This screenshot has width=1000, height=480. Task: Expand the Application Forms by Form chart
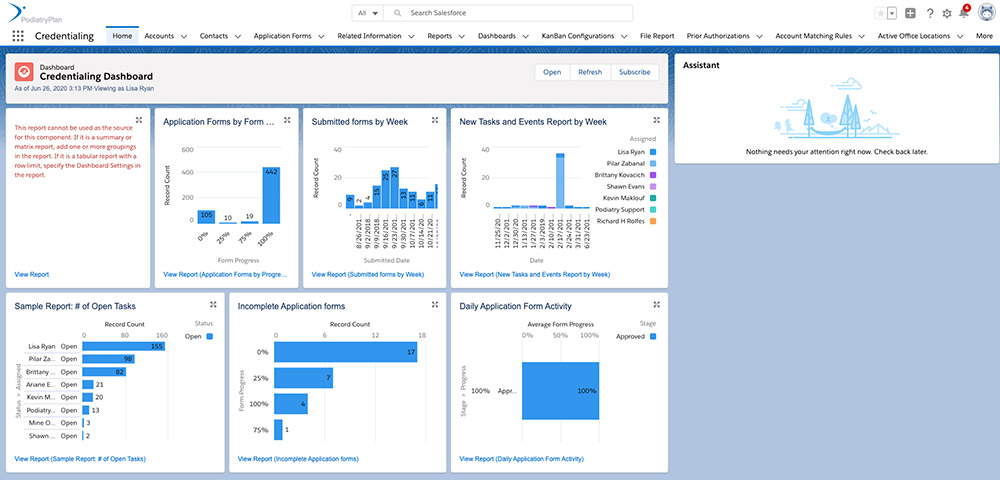(287, 120)
